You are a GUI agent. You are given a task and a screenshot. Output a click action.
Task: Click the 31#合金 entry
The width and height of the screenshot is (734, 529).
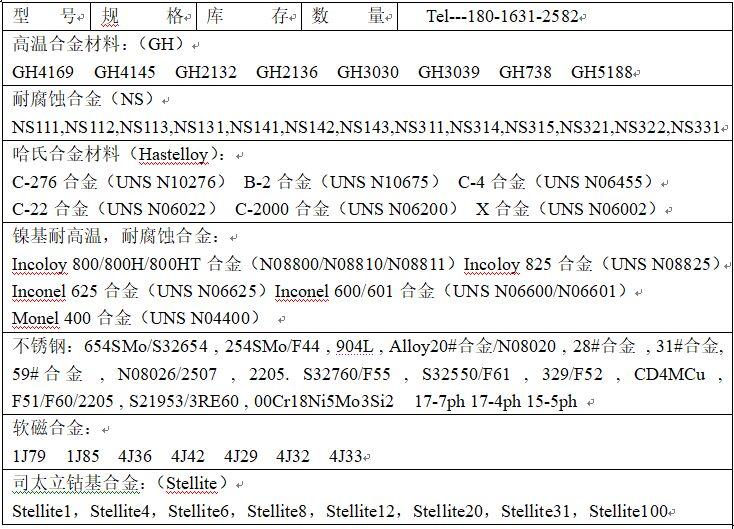(x=687, y=346)
